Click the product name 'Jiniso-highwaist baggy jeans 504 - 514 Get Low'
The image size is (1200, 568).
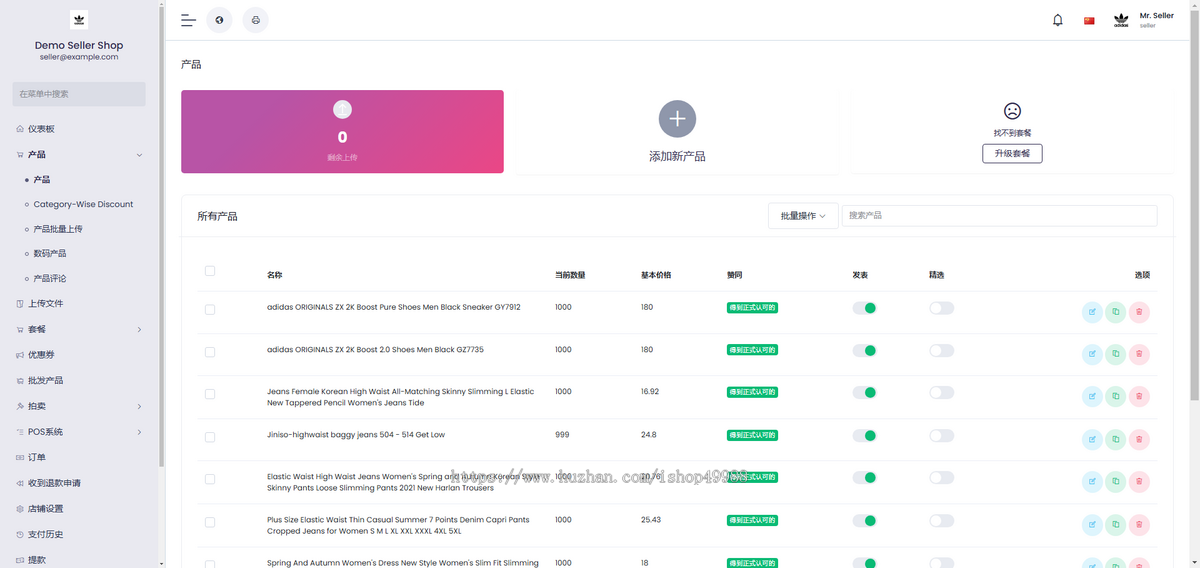[x=356, y=435]
